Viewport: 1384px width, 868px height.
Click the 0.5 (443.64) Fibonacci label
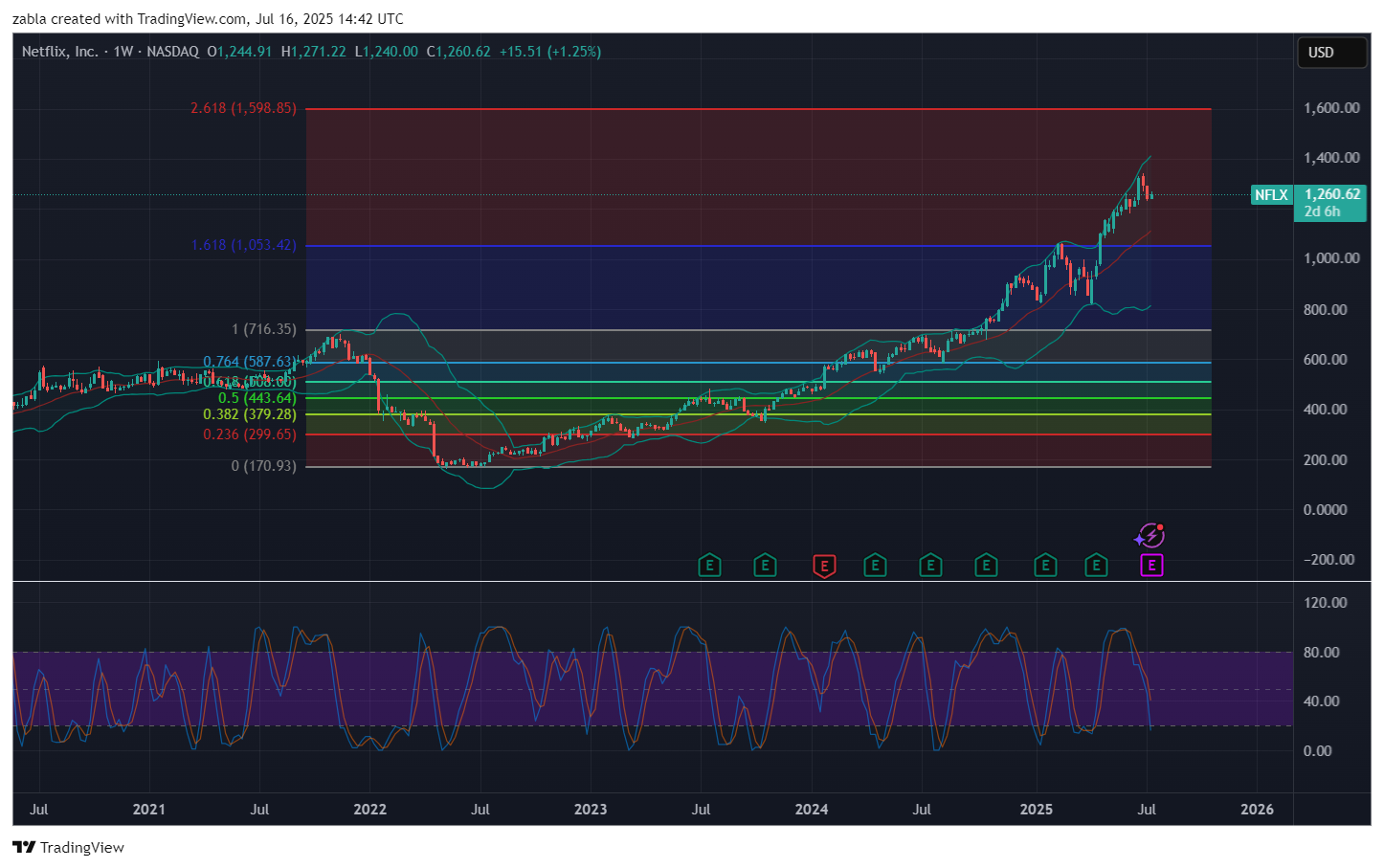click(x=257, y=398)
